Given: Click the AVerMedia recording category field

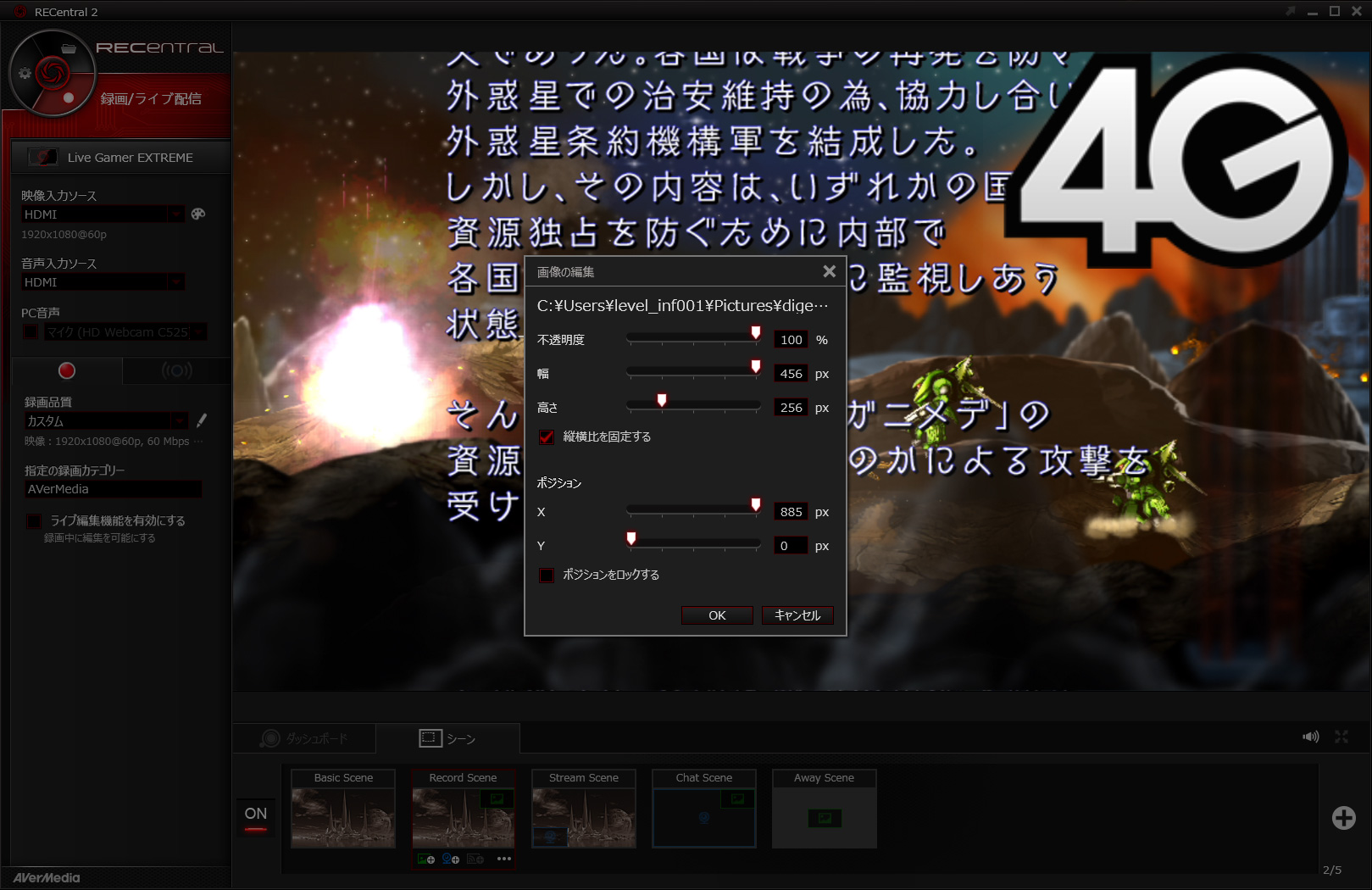Looking at the screenshot, I should point(113,489).
